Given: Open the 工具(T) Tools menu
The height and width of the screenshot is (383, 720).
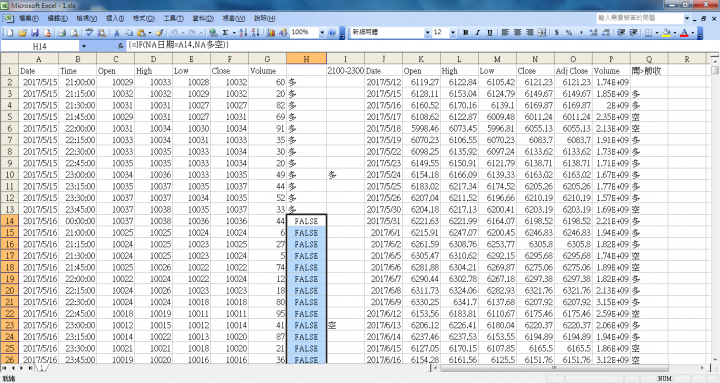Looking at the screenshot, I should click(x=173, y=18).
